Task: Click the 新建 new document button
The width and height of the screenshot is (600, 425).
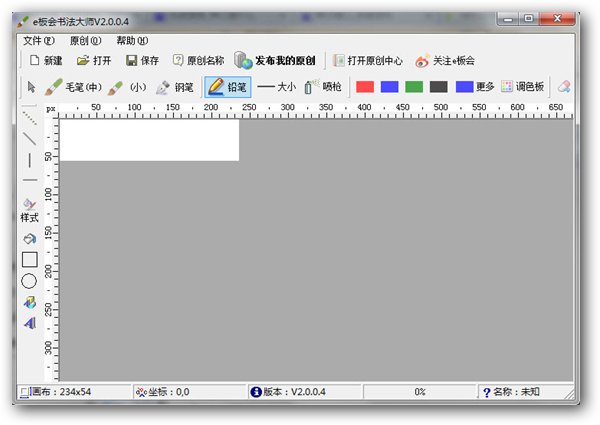Action: coord(46,60)
